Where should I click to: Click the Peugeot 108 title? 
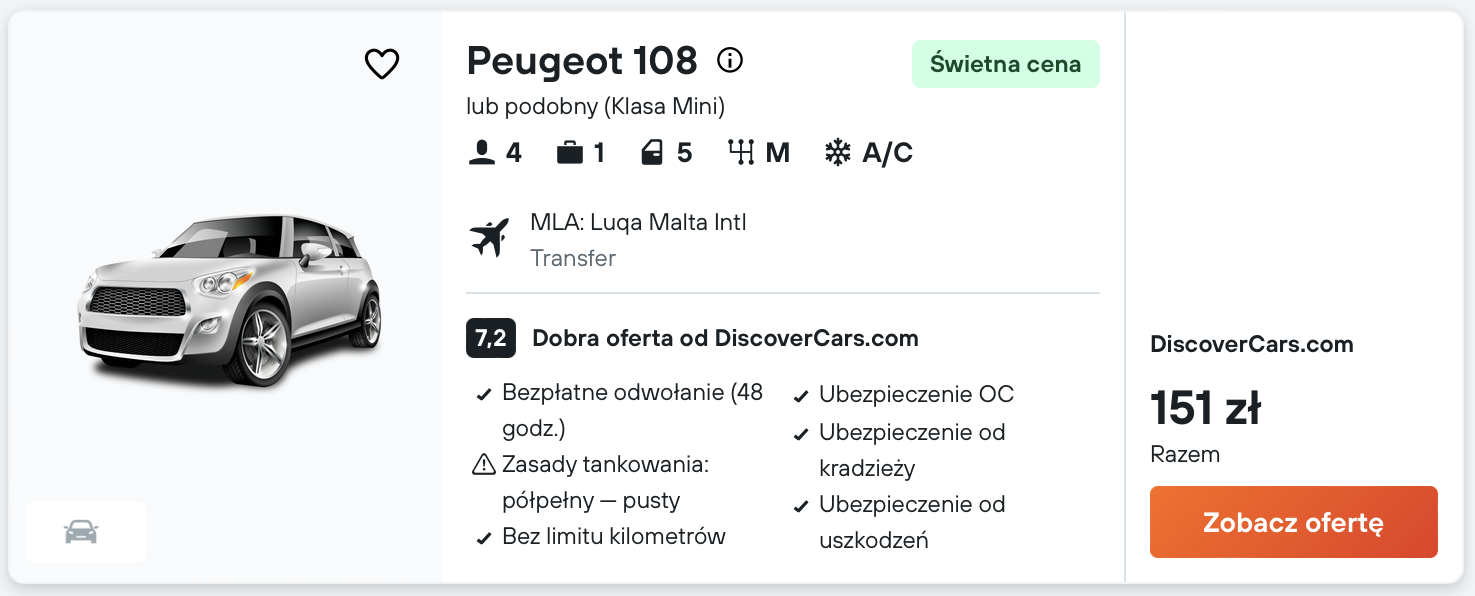click(582, 61)
